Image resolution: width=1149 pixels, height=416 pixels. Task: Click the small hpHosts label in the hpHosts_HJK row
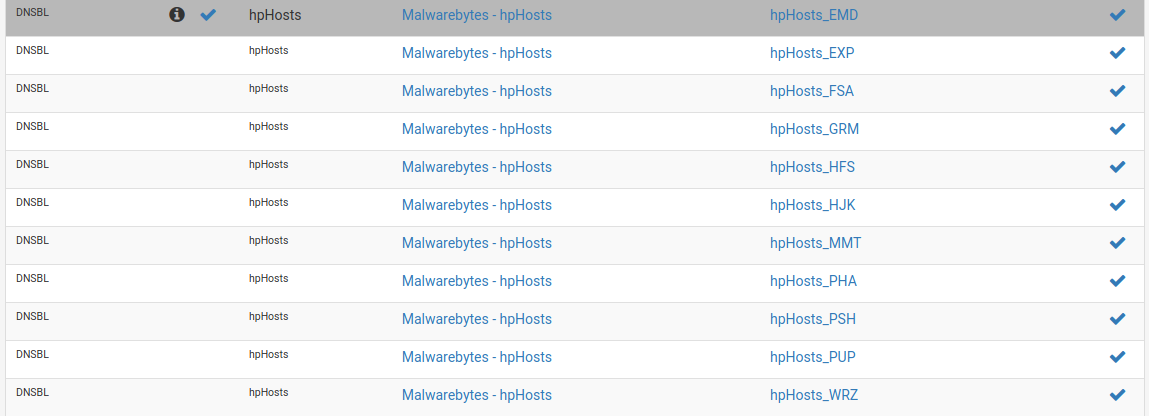pos(268,203)
